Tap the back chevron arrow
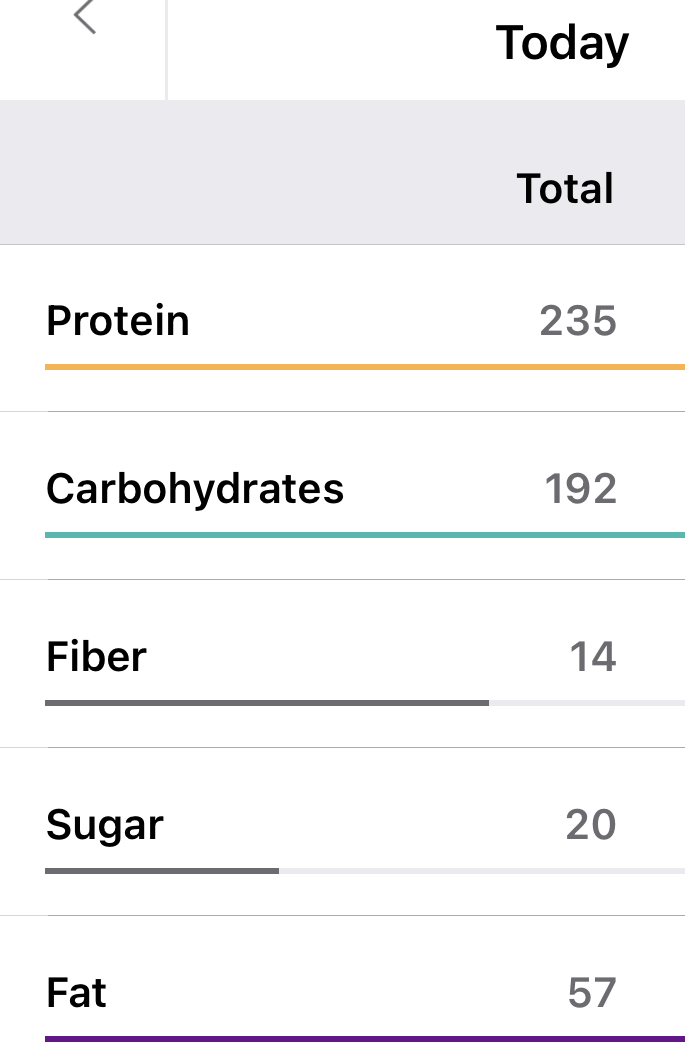 tap(85, 18)
